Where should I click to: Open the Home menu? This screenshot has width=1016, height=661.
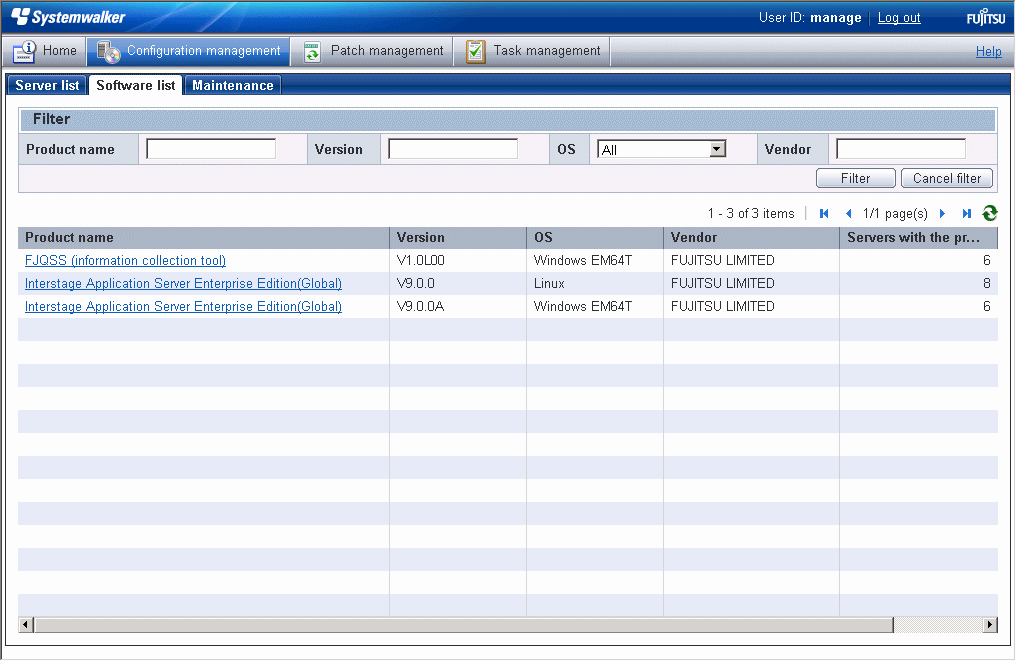pyautogui.click(x=45, y=51)
